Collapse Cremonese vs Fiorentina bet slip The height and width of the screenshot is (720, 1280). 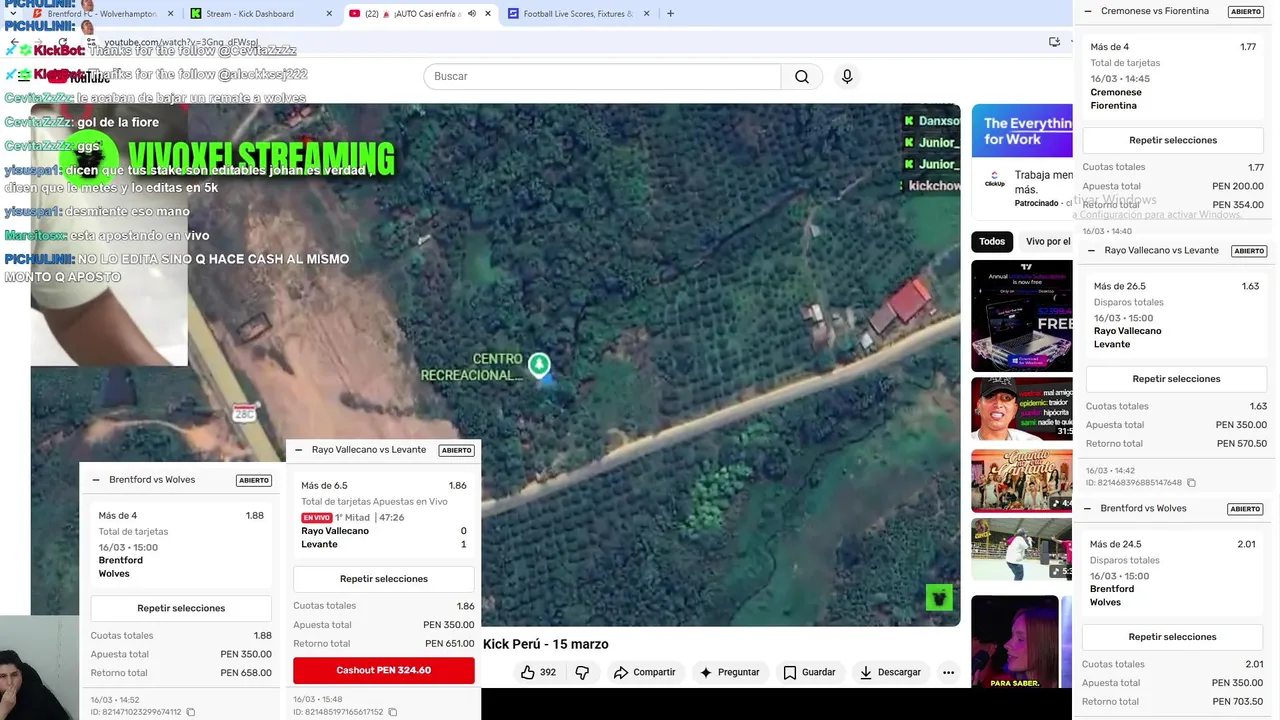tap(1088, 12)
